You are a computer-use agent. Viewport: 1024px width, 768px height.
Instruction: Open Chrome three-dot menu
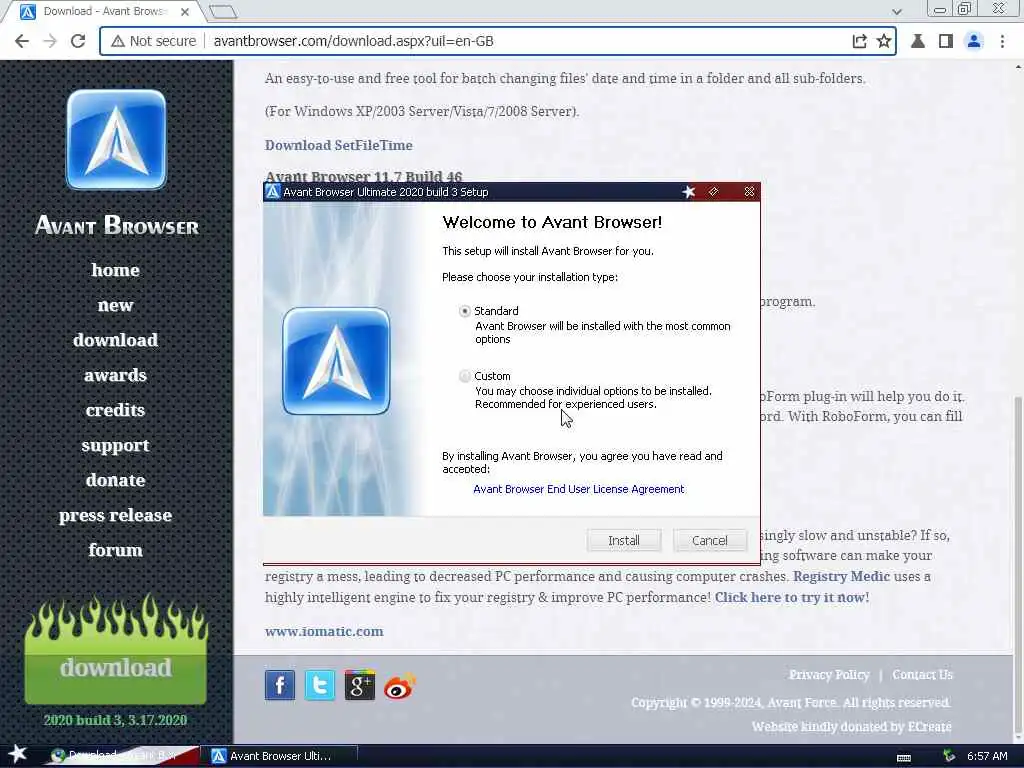[x=1002, y=41]
